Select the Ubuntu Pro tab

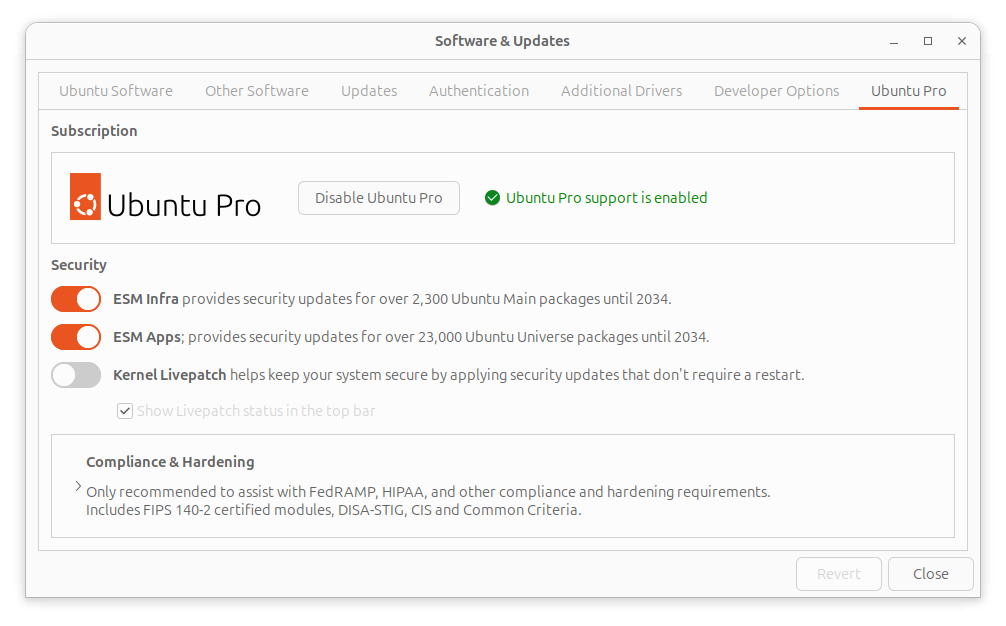[x=908, y=91]
